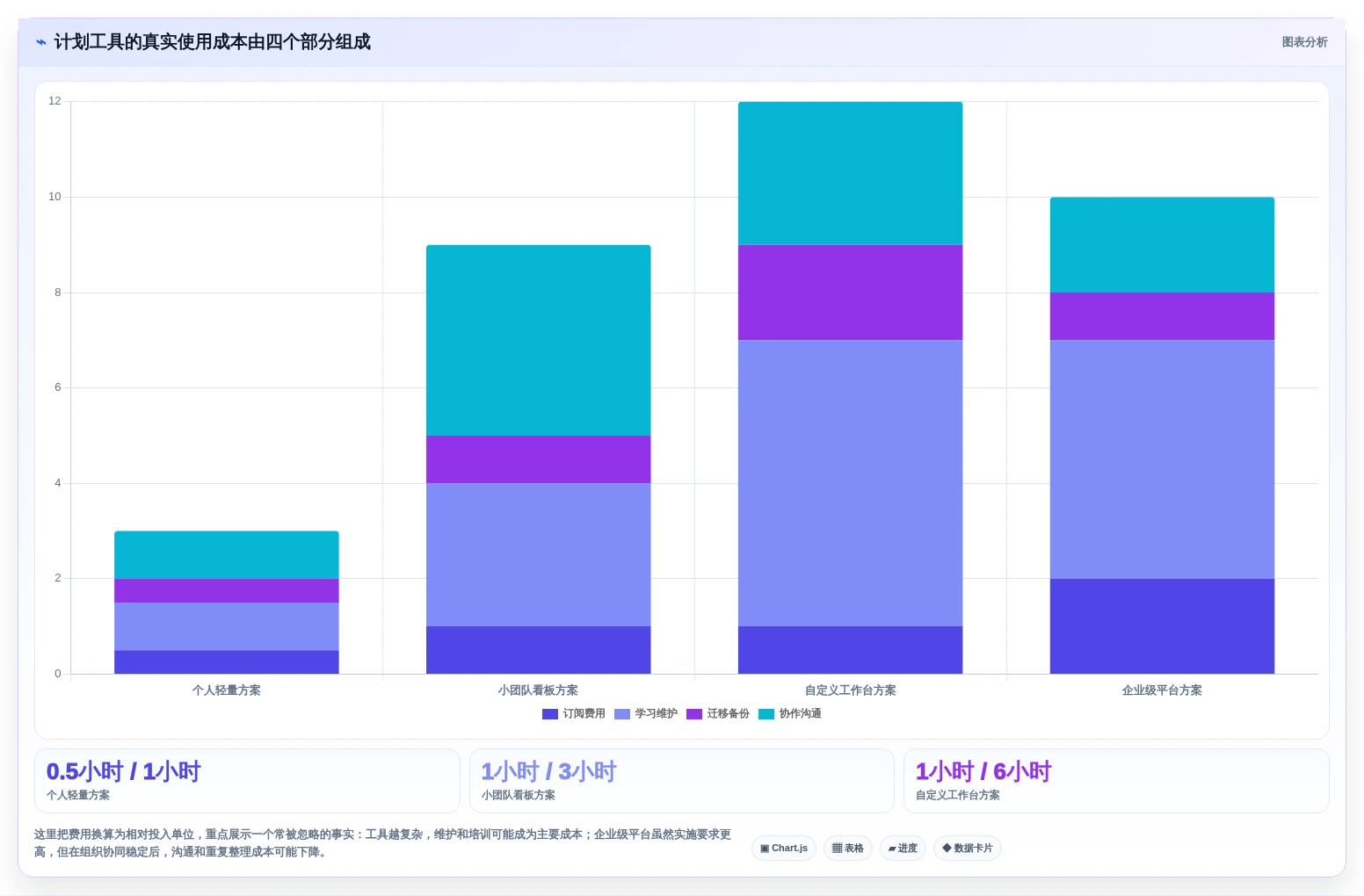This screenshot has height=896, width=1364.
Task: Toggle 学习维护 legend color box
Action: (x=622, y=714)
